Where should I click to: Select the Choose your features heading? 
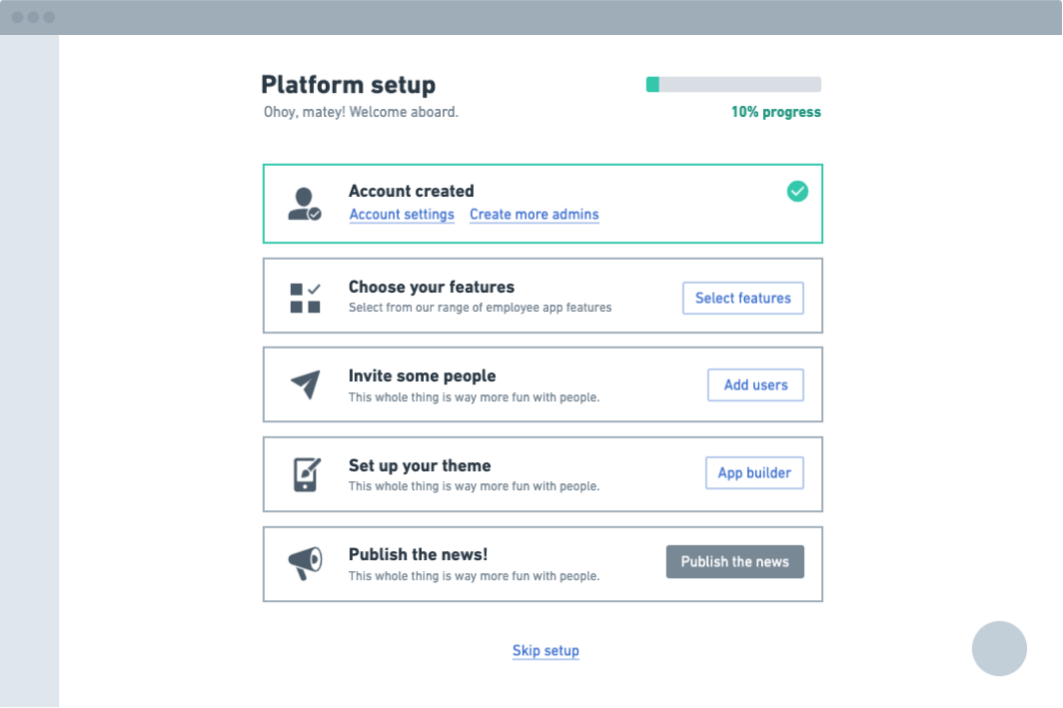click(431, 287)
